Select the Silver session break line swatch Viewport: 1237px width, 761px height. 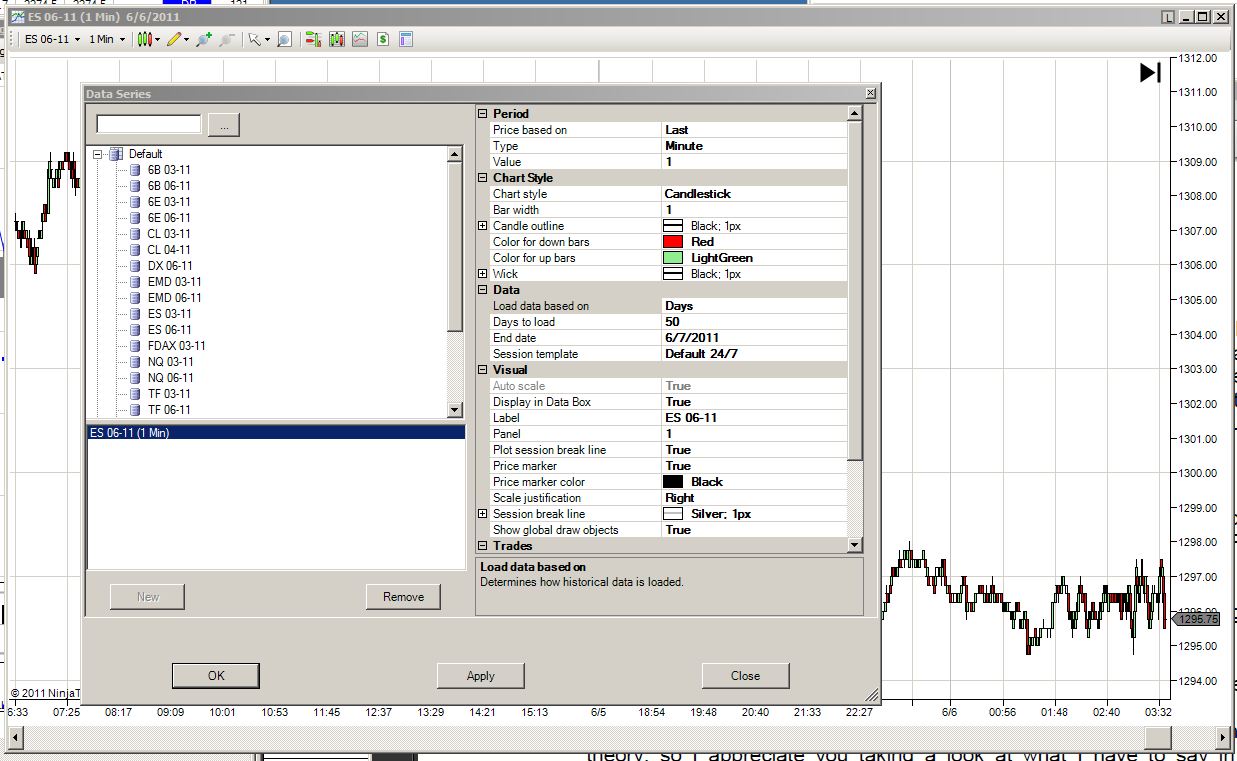(x=673, y=514)
